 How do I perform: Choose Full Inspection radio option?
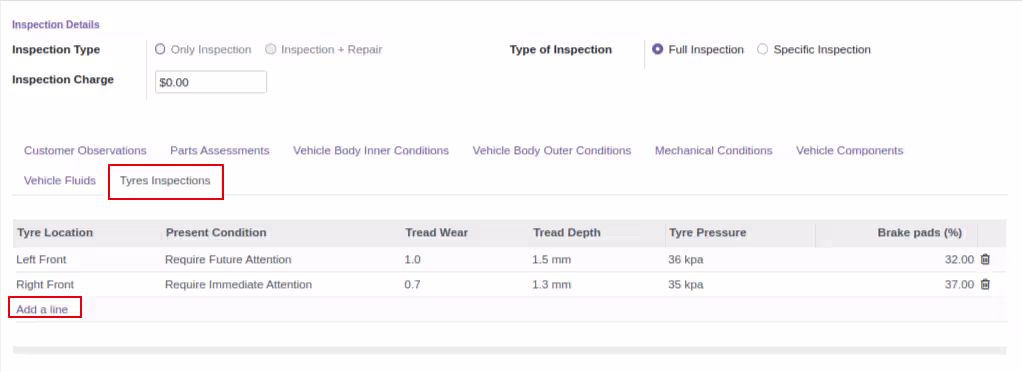coord(658,50)
